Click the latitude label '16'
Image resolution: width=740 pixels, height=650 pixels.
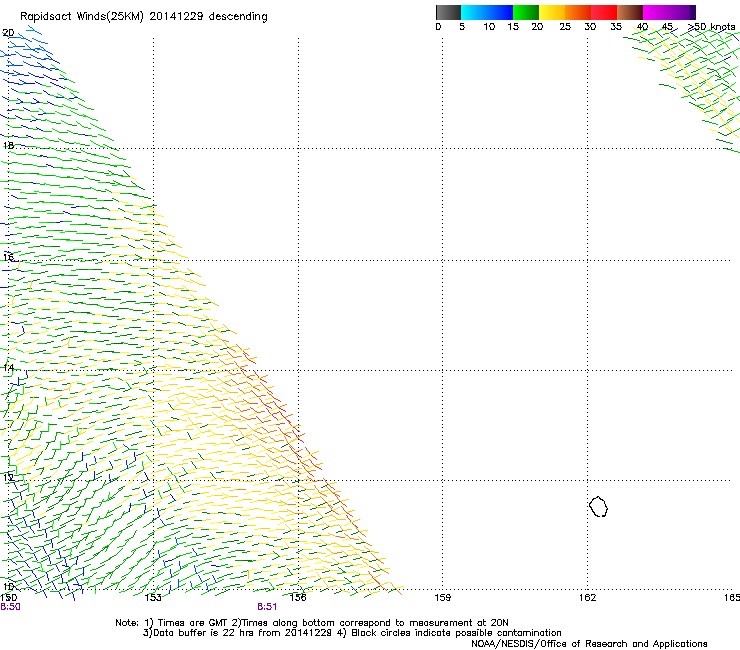coord(8,257)
